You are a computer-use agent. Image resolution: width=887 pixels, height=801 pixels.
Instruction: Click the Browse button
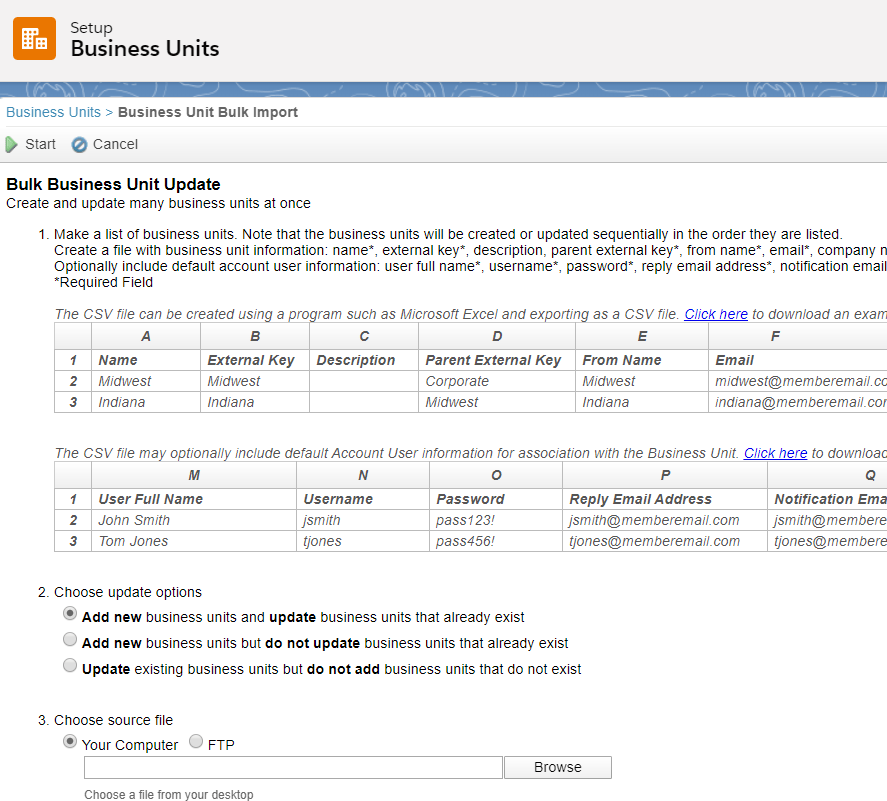(x=557, y=767)
